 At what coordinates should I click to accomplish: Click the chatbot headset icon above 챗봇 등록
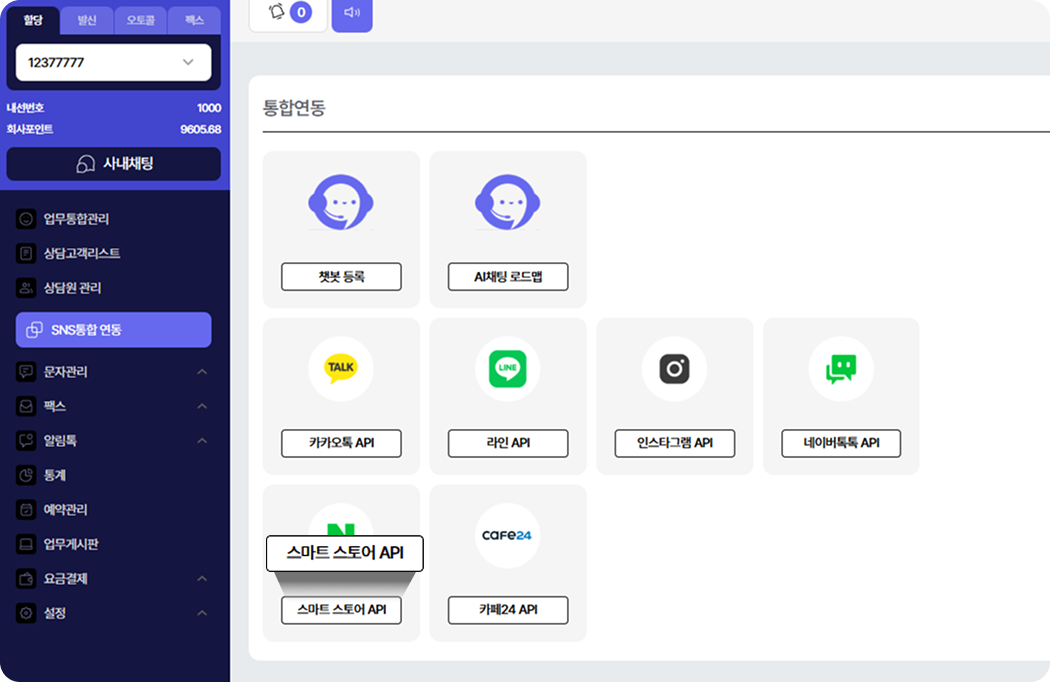(x=341, y=203)
